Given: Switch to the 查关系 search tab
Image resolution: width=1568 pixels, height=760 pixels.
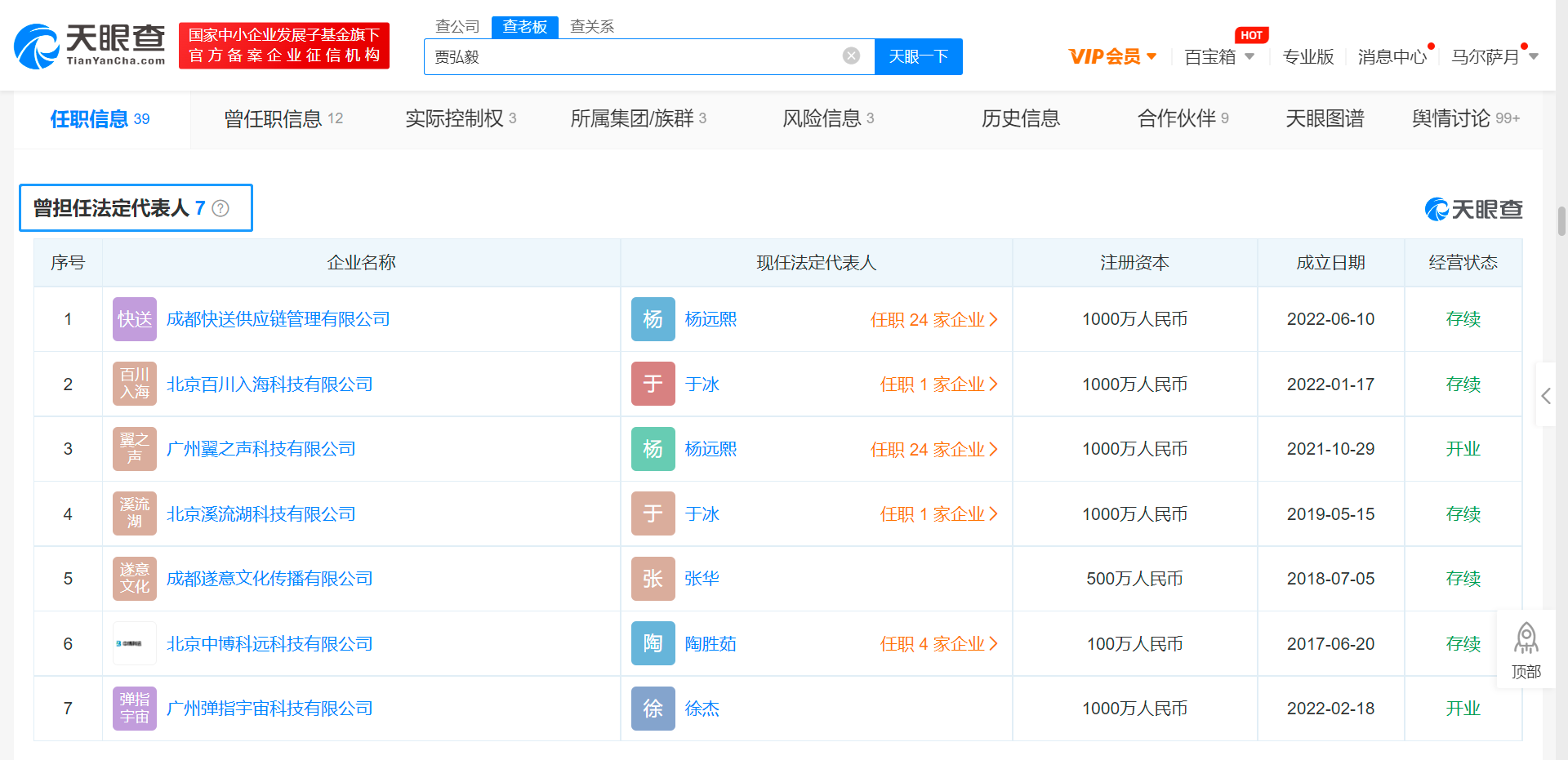Looking at the screenshot, I should click(592, 26).
